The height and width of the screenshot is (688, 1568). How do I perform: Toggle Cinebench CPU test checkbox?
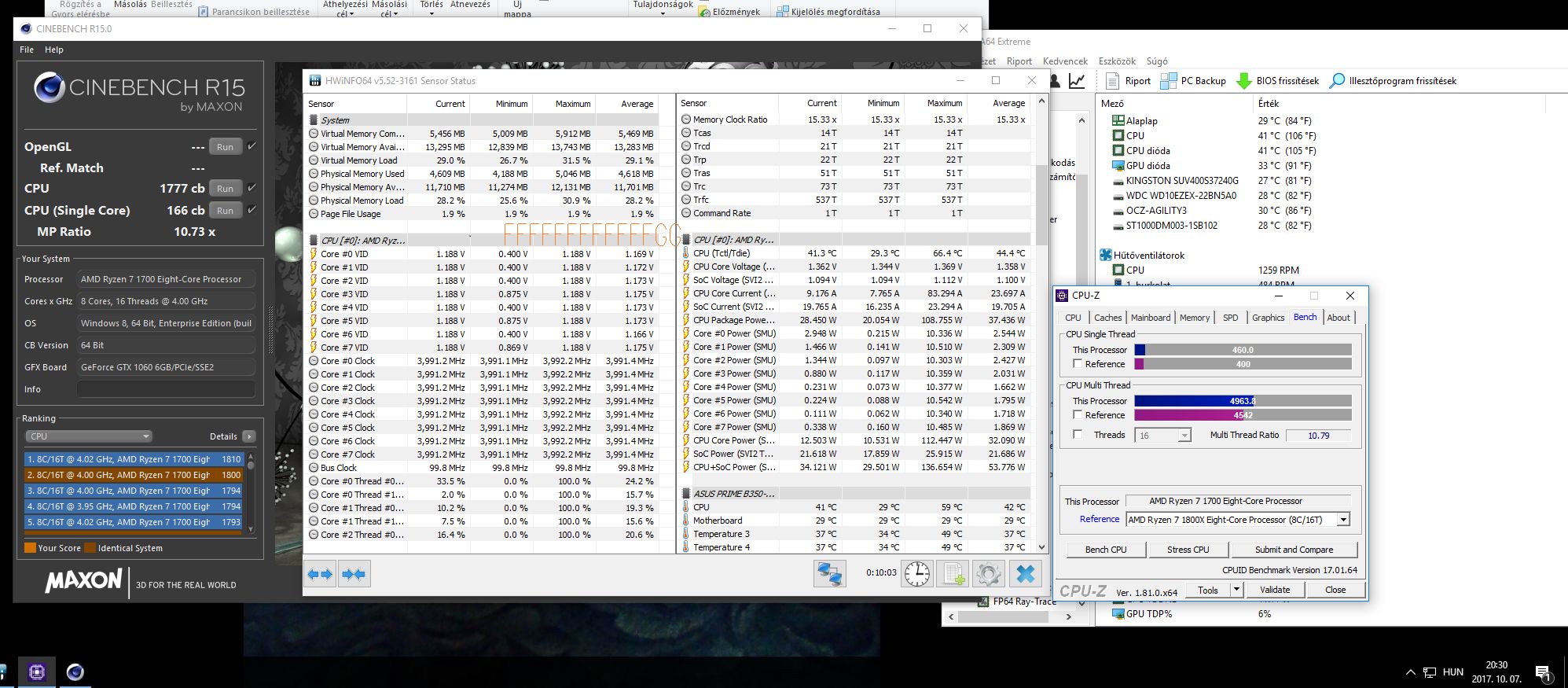[x=252, y=188]
